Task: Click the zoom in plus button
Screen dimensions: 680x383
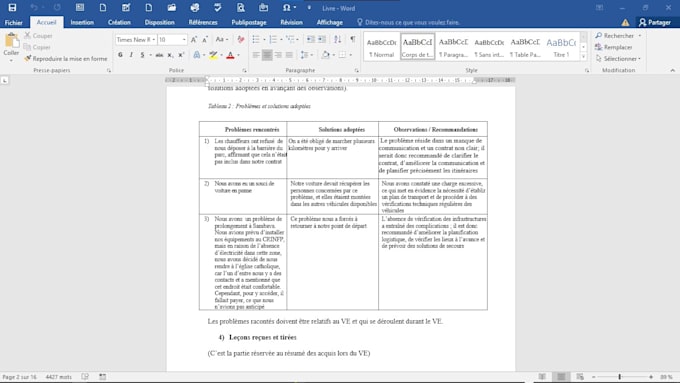Action: pos(651,376)
